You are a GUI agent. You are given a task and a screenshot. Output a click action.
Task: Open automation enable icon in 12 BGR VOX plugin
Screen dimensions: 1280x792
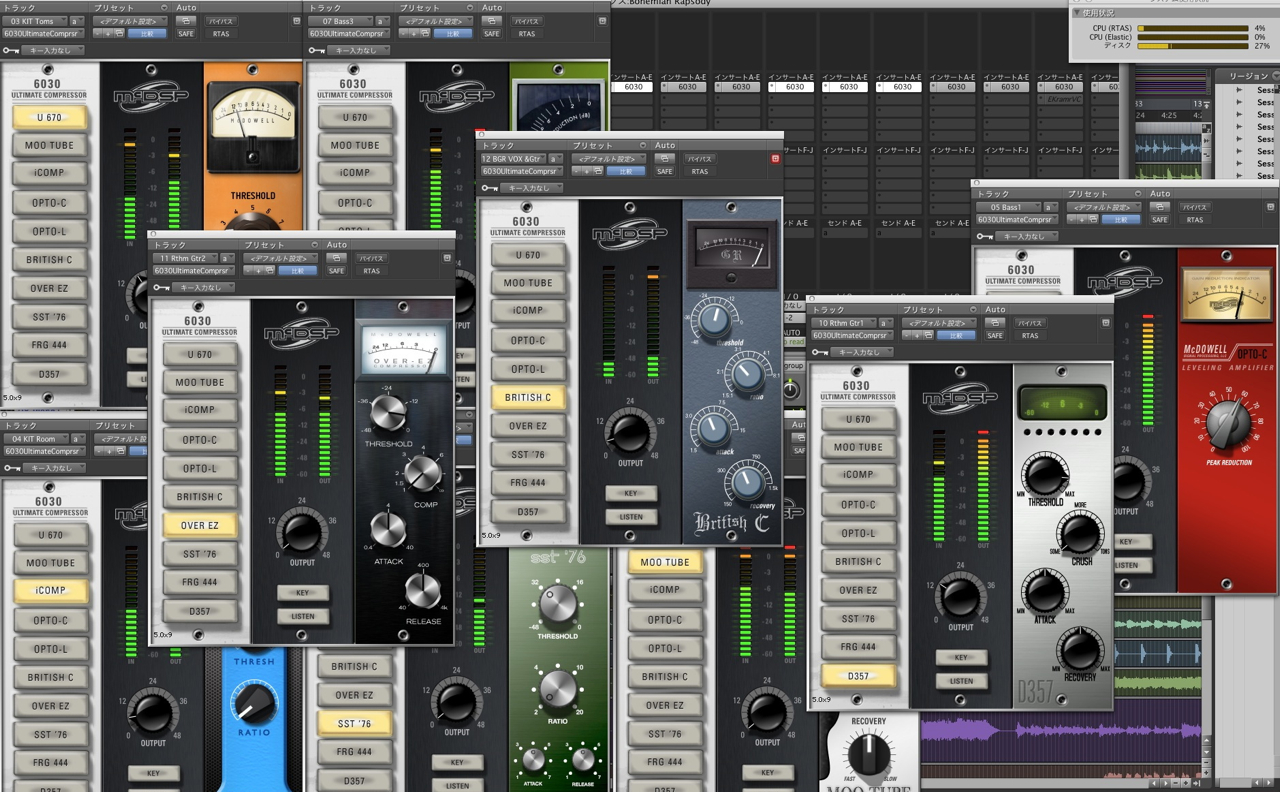(x=664, y=158)
